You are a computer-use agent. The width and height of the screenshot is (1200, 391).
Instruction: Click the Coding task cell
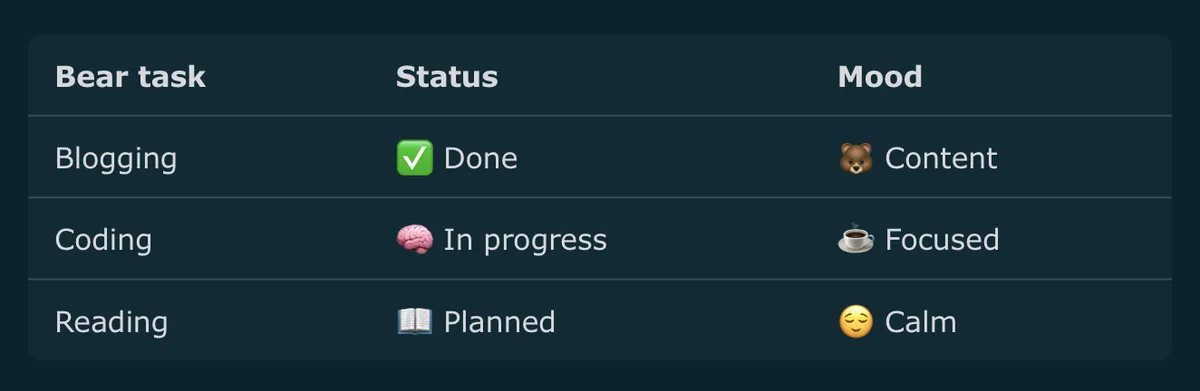tap(103, 240)
